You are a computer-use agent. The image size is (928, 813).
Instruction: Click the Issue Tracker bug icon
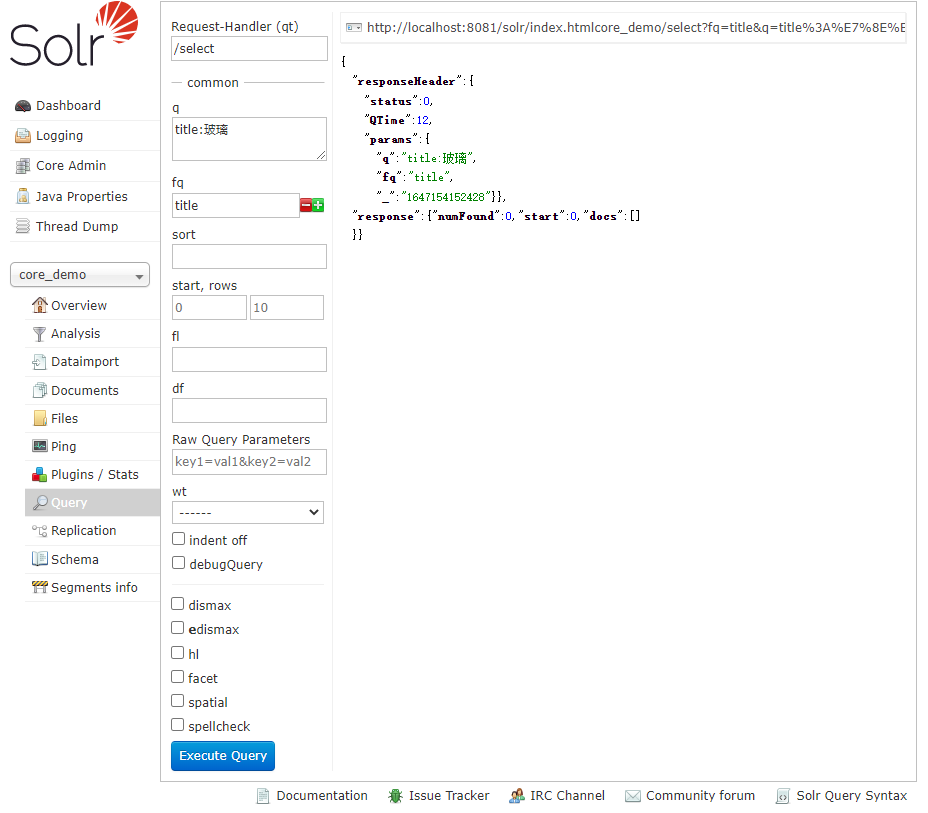click(x=395, y=796)
